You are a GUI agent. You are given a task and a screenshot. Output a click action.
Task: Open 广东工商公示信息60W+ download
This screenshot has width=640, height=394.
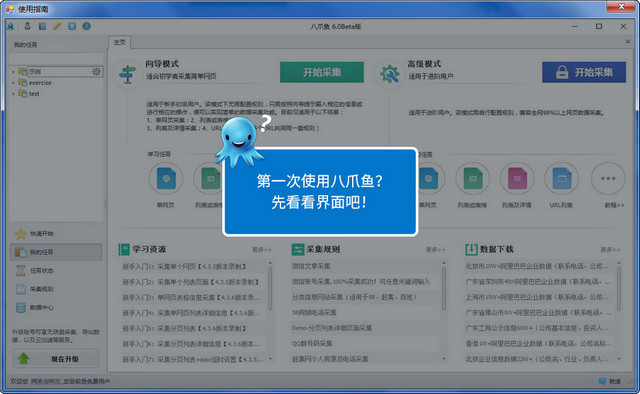(537, 328)
